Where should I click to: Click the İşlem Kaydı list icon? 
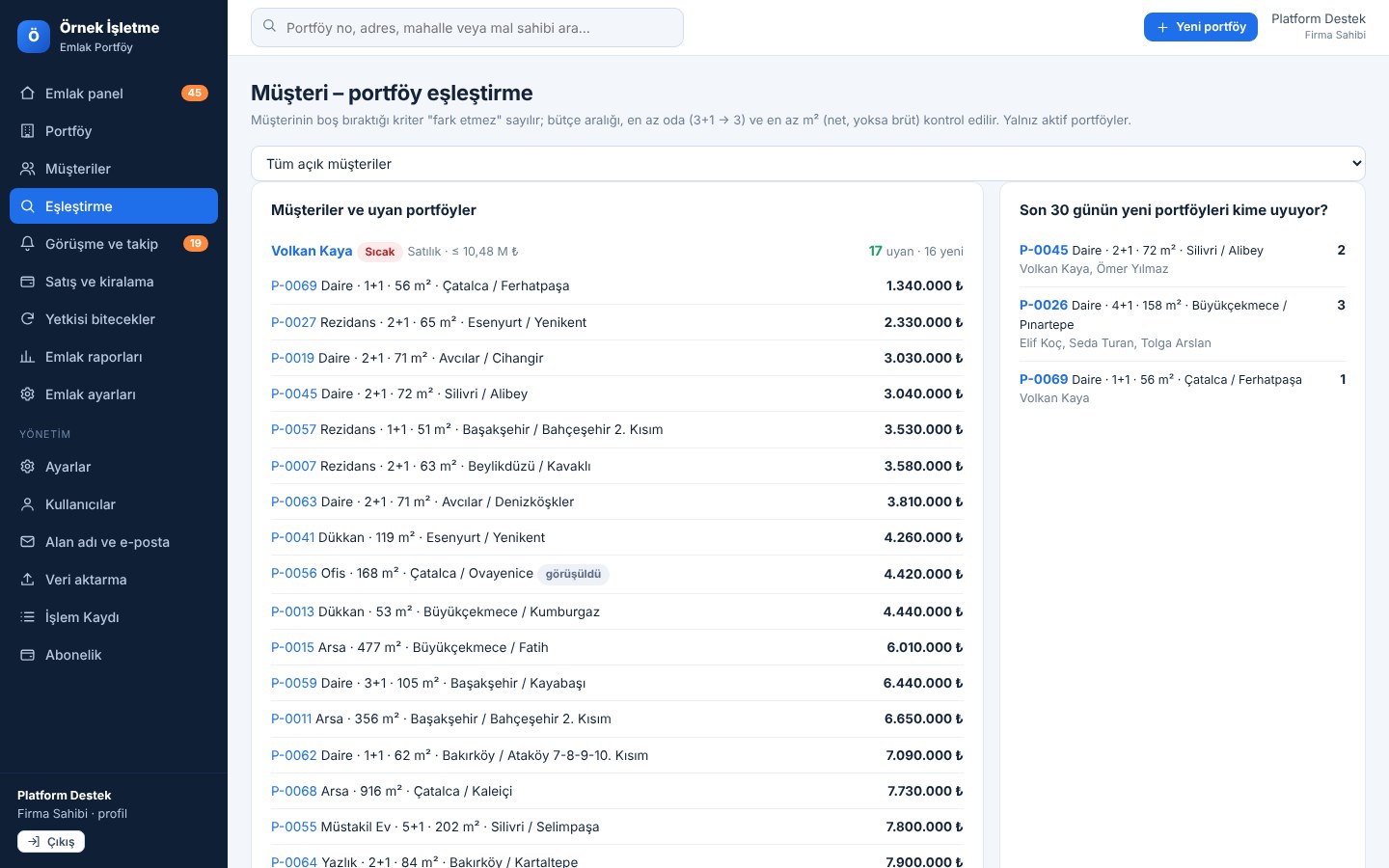[27, 617]
